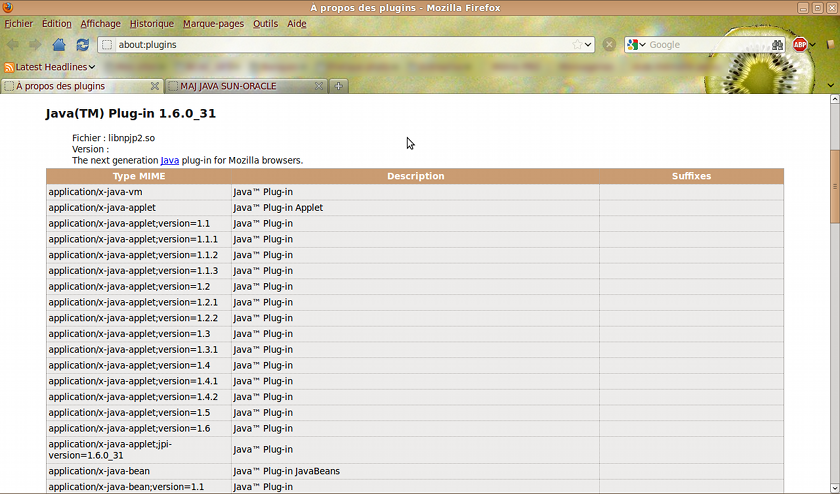Click 'application/x-java-applet;version=1.6' cell

point(139,429)
